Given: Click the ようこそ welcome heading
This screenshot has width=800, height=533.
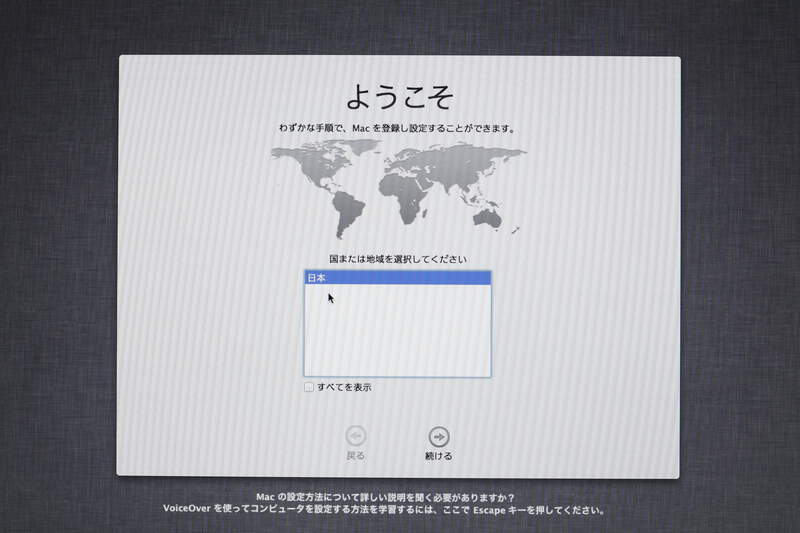Looking at the screenshot, I should click(399, 96).
